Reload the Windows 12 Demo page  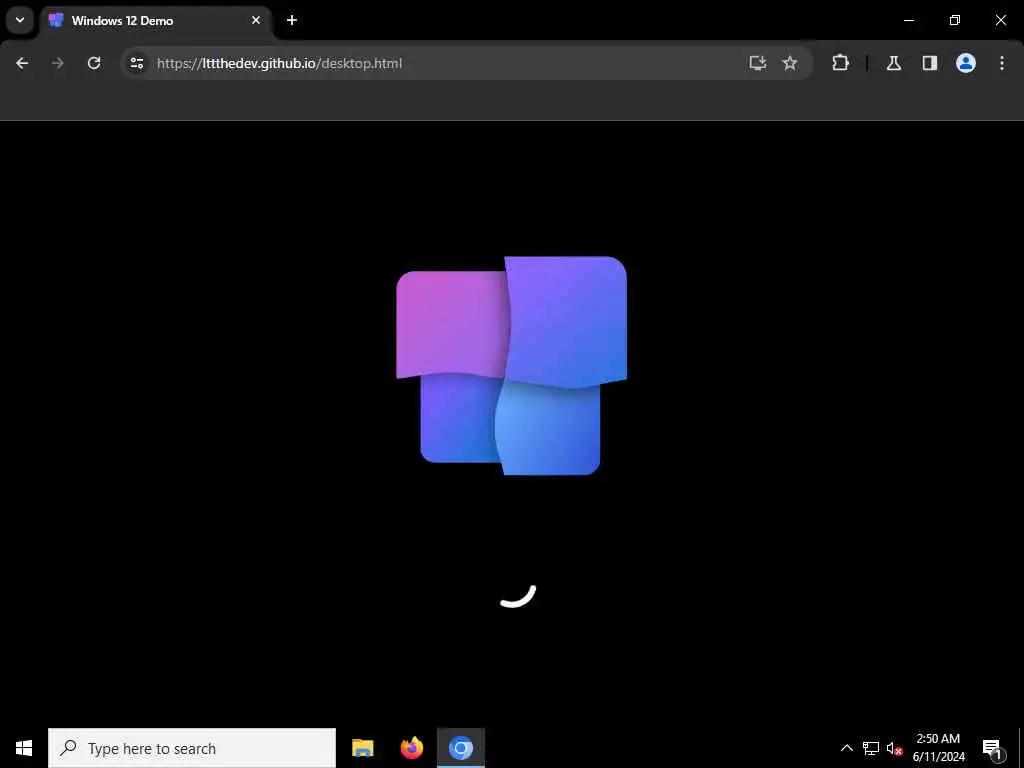coord(94,63)
